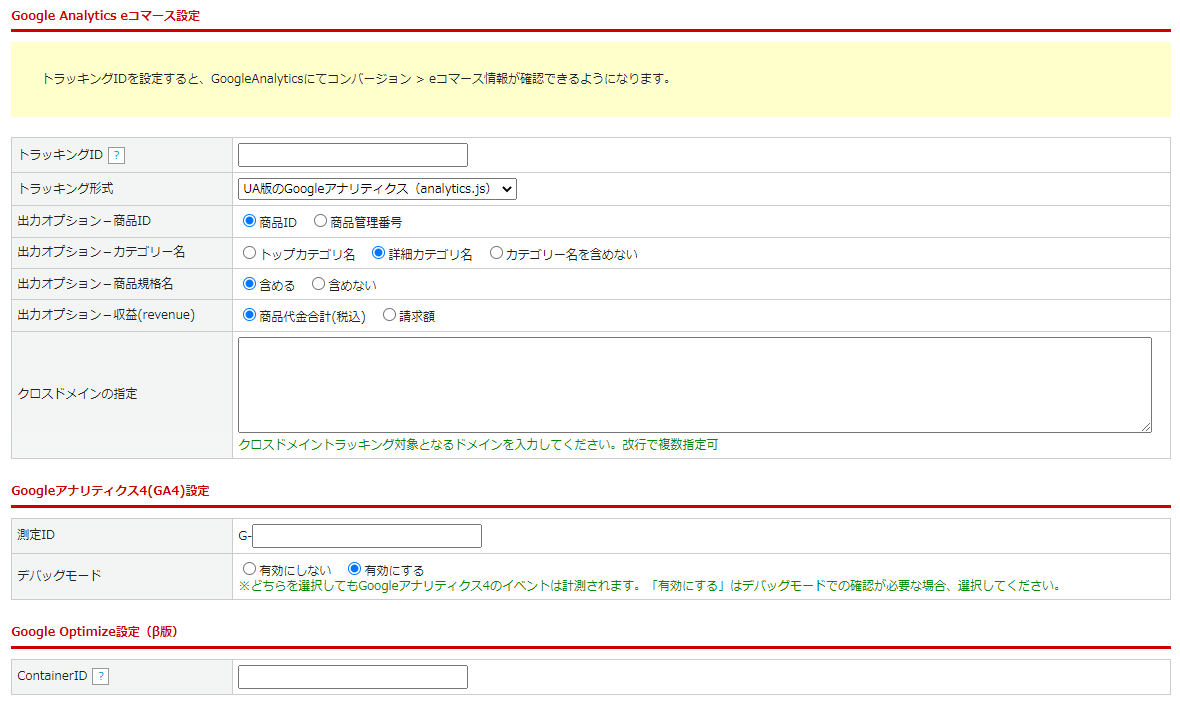Focus the 測定ID input field
The image size is (1180, 708).
(367, 536)
